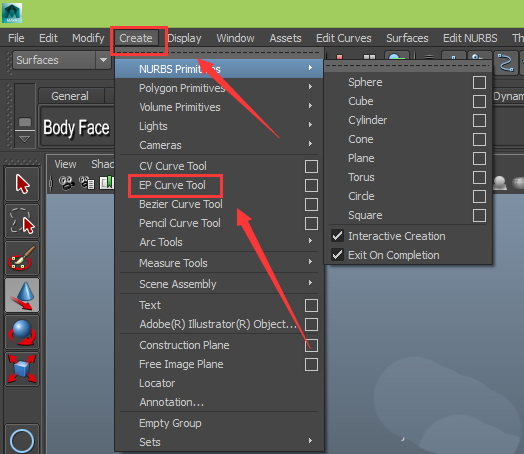Click the Body Face shelf button
524x454 pixels.
(x=77, y=127)
